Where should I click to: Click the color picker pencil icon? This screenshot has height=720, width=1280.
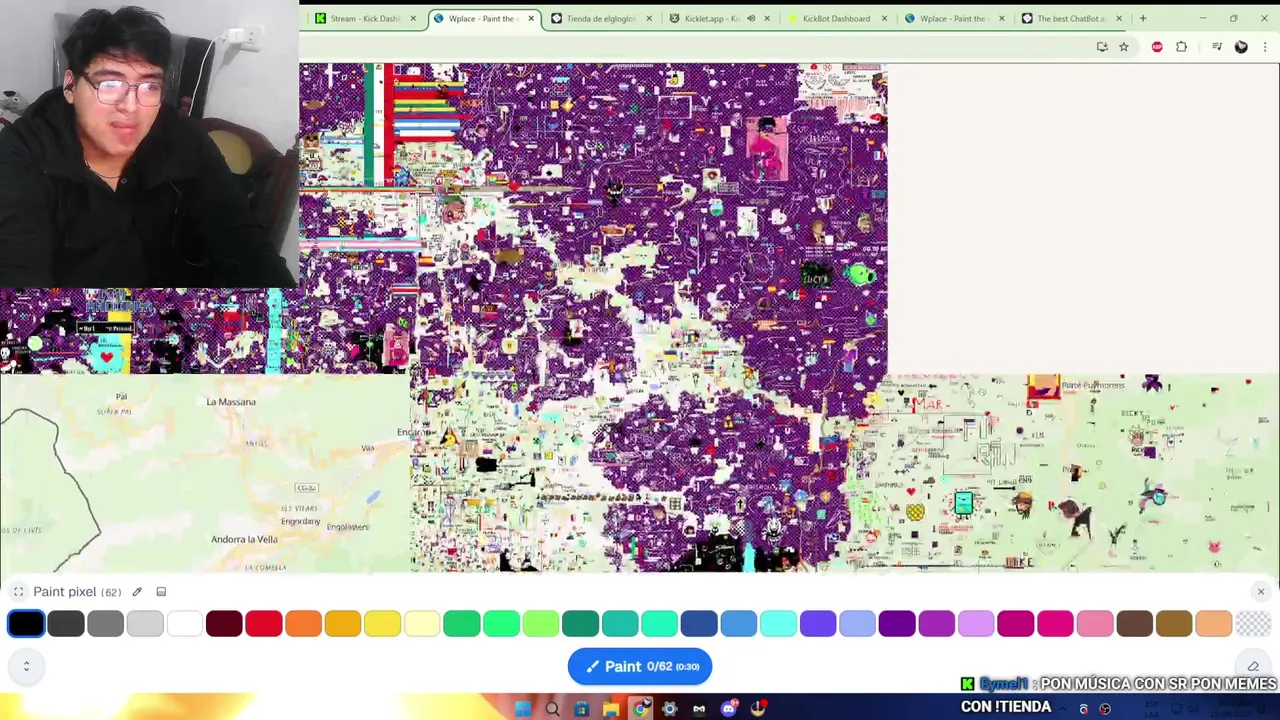tap(137, 592)
